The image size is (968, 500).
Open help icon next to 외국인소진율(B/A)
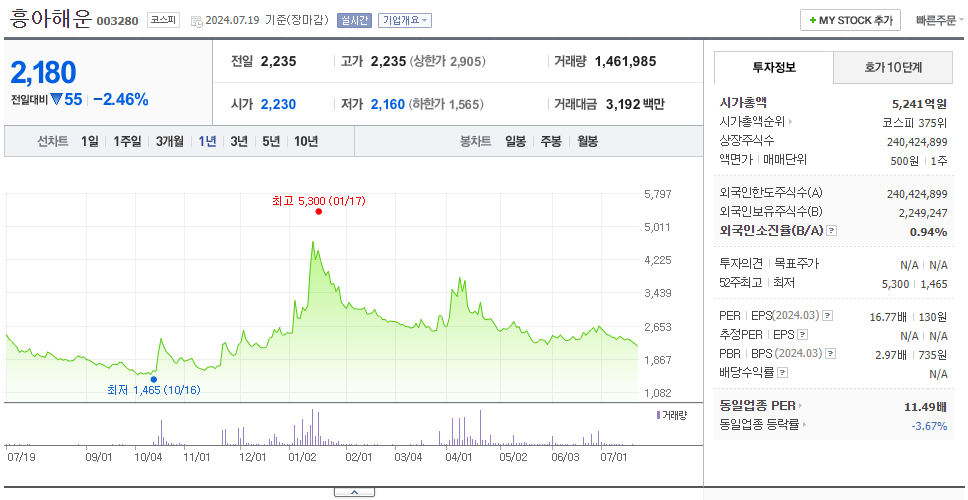coord(832,231)
